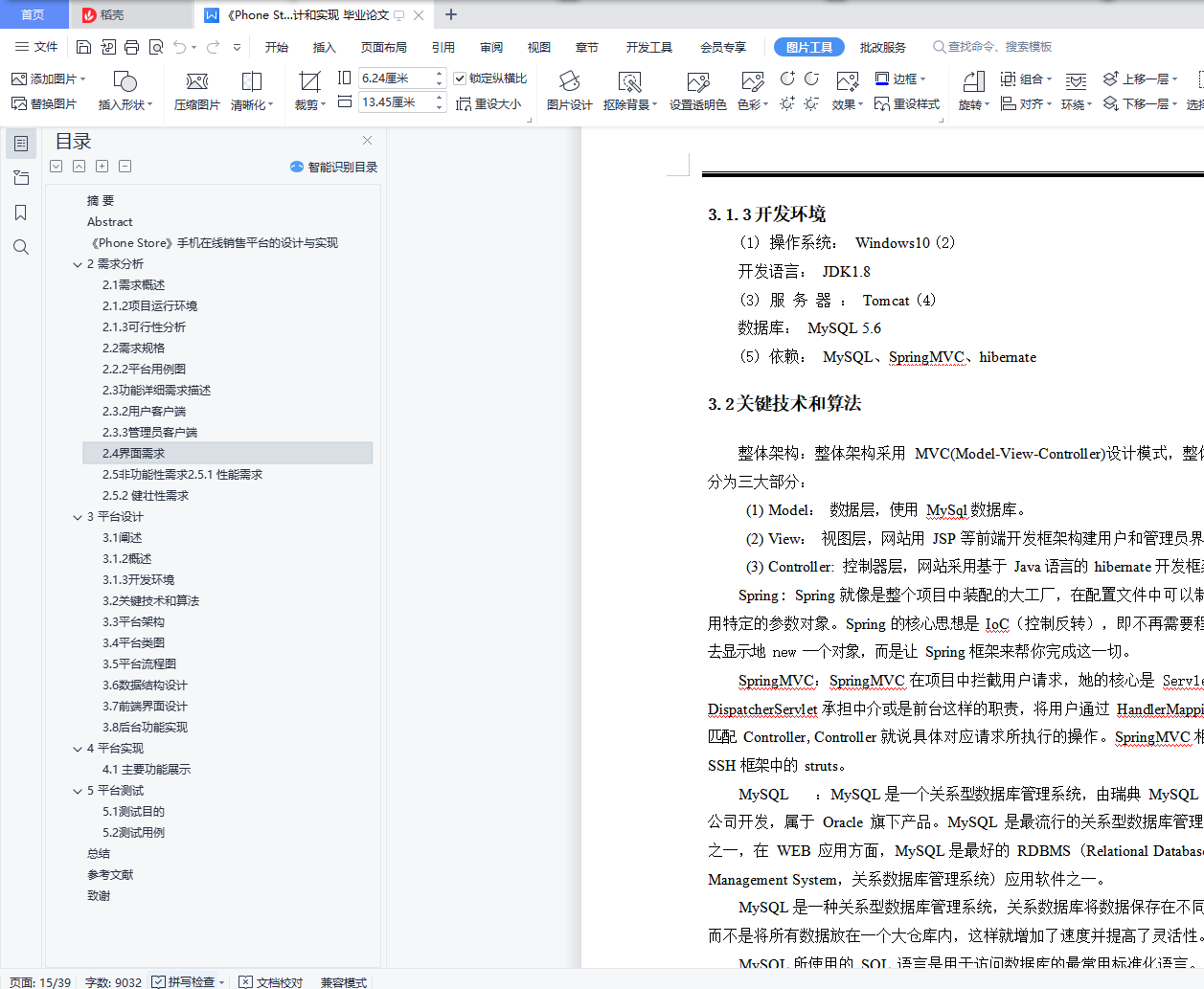Switch to the 页面布局 ribbon tab
The image size is (1204, 989).
coord(384,47)
